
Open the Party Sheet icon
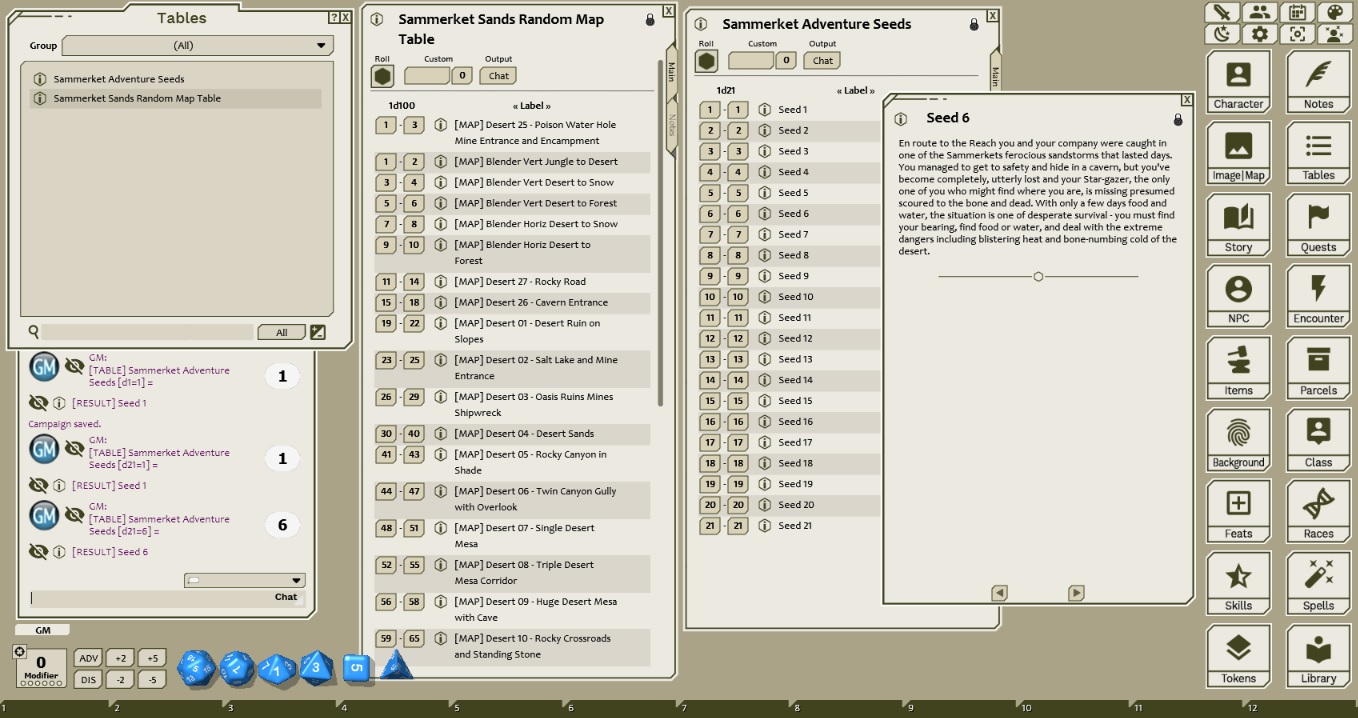coord(1260,12)
